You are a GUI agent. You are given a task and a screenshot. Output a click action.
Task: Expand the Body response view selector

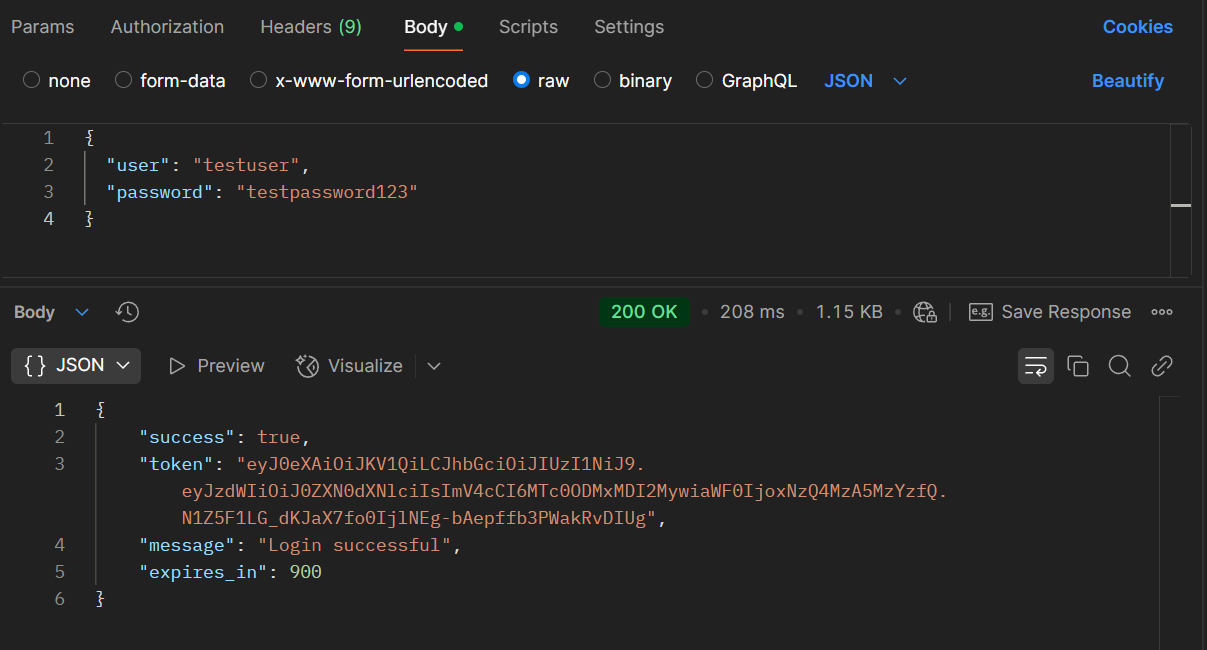coord(51,312)
